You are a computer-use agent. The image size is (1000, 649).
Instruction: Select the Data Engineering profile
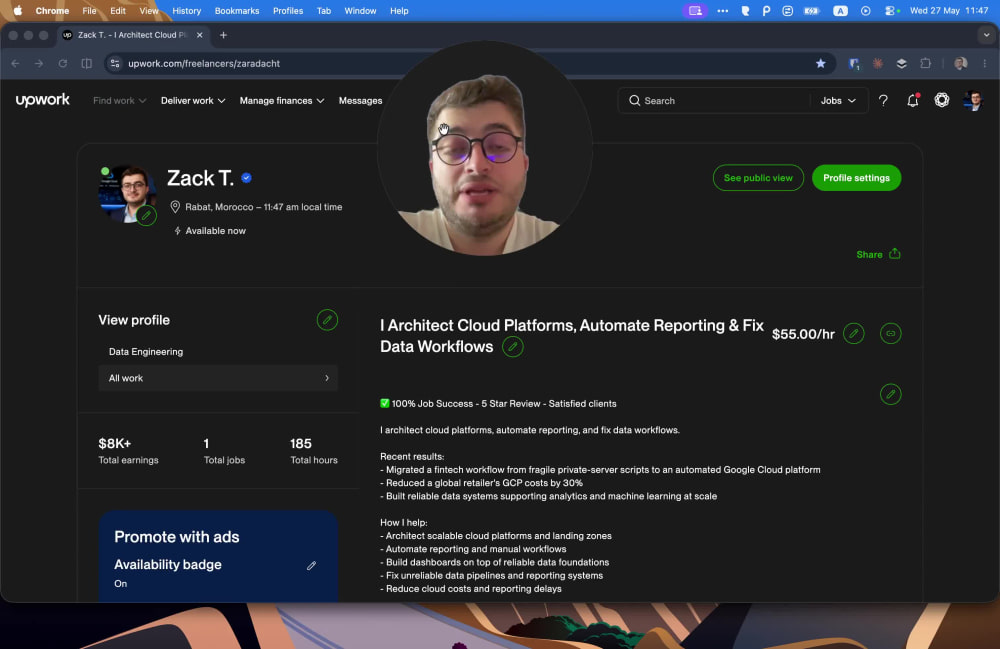click(146, 351)
